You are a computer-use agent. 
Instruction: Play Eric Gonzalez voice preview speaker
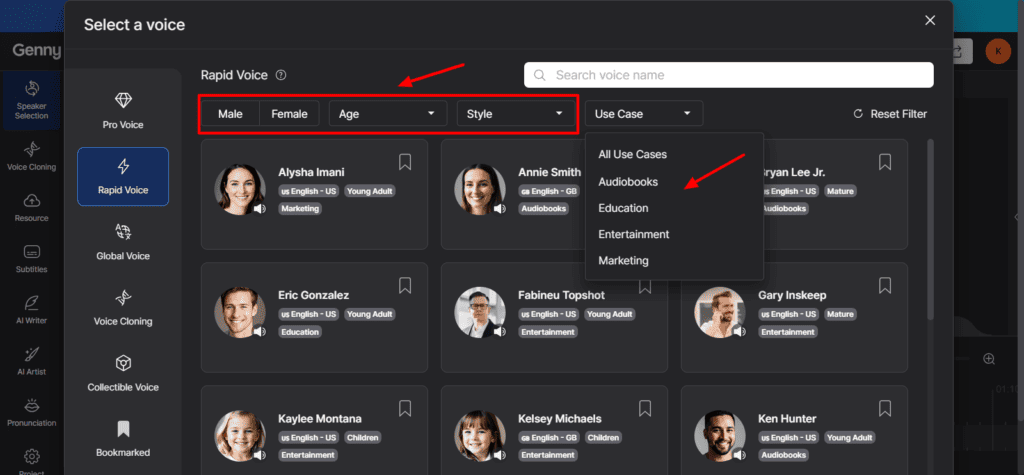click(x=260, y=331)
